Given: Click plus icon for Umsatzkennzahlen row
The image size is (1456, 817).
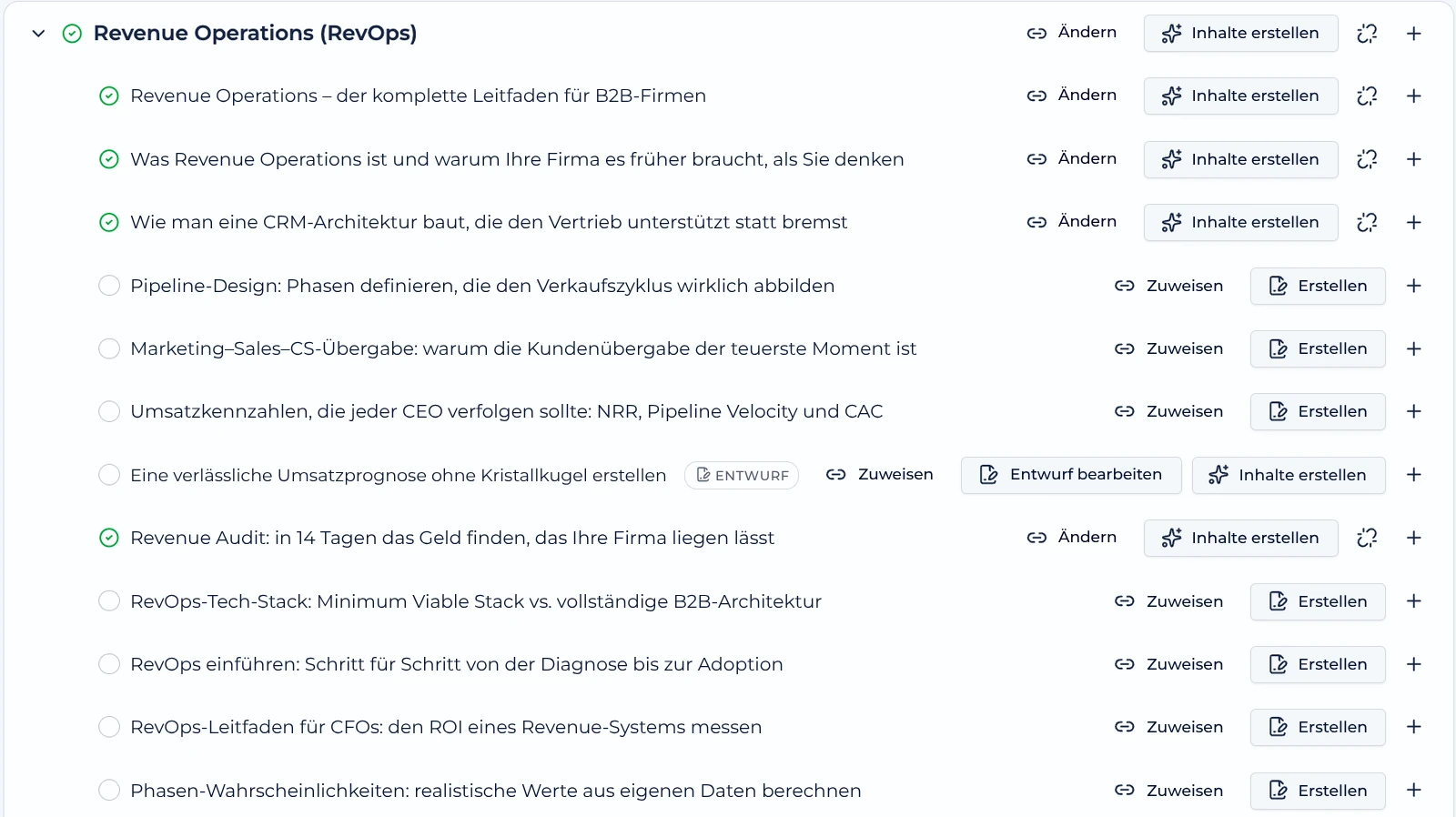Looking at the screenshot, I should point(1414,411).
